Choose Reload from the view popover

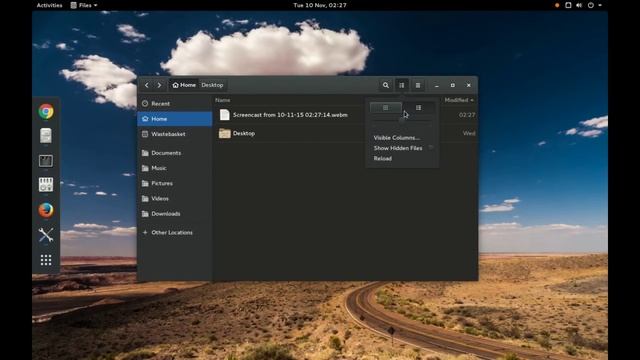[383, 158]
